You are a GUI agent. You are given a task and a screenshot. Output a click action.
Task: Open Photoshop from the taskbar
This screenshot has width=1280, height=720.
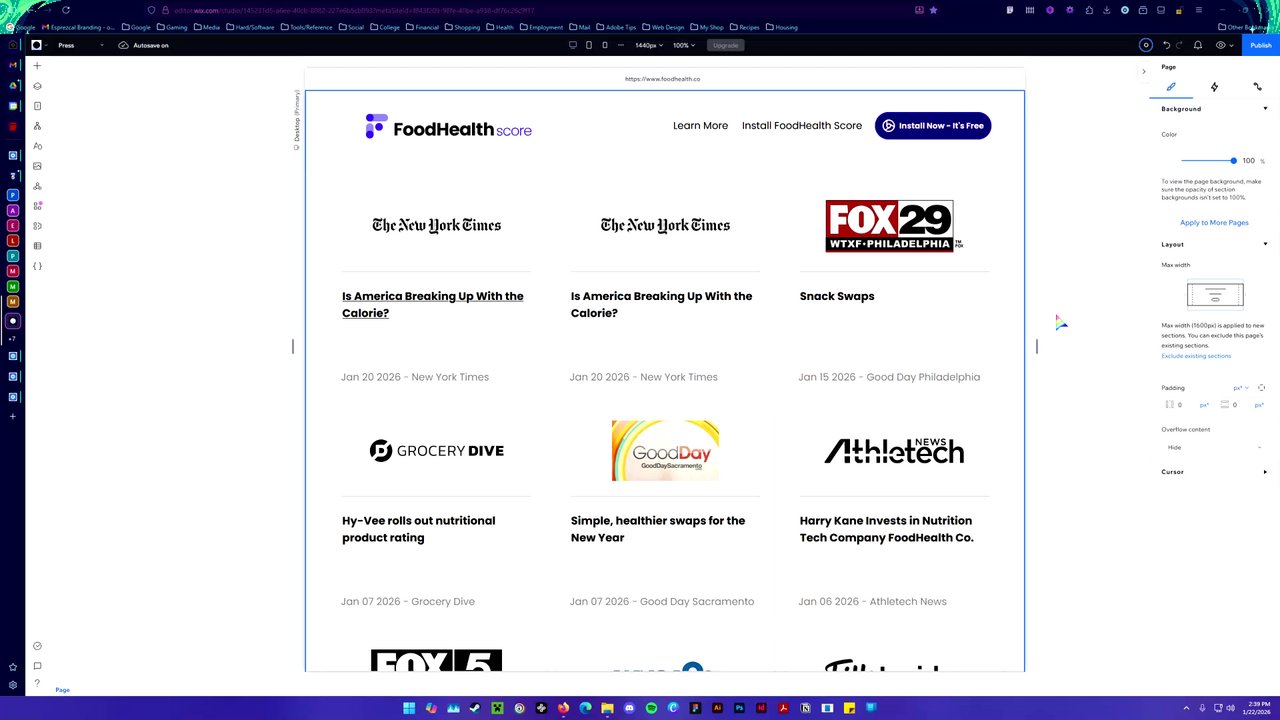[739, 708]
